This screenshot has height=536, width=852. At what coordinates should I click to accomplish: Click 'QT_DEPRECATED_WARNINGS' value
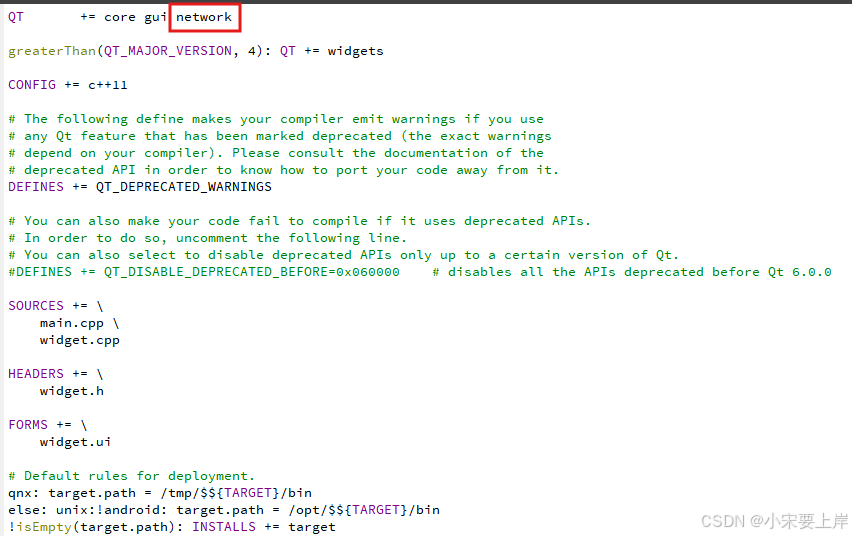tap(184, 187)
